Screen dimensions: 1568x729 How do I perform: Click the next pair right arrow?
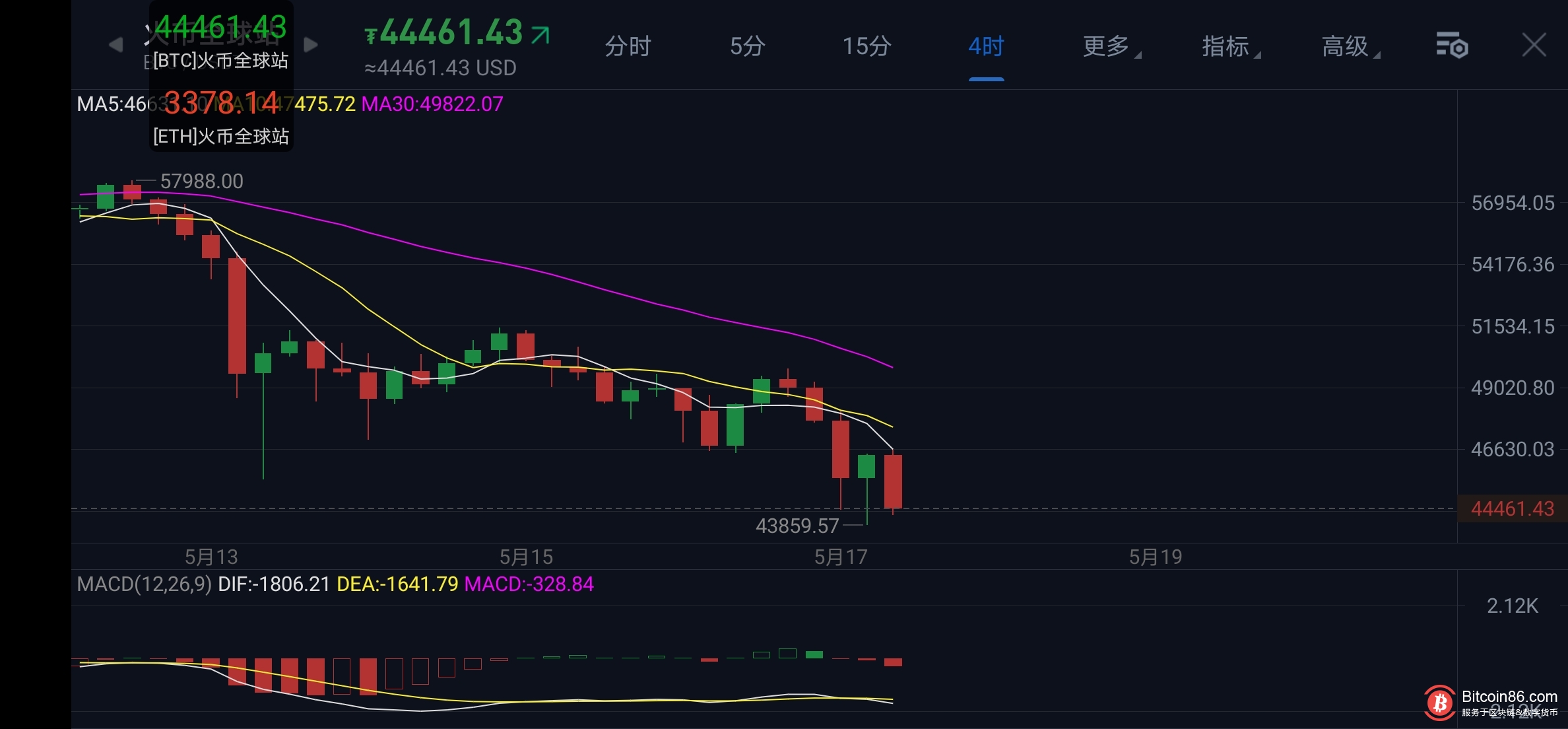point(311,45)
